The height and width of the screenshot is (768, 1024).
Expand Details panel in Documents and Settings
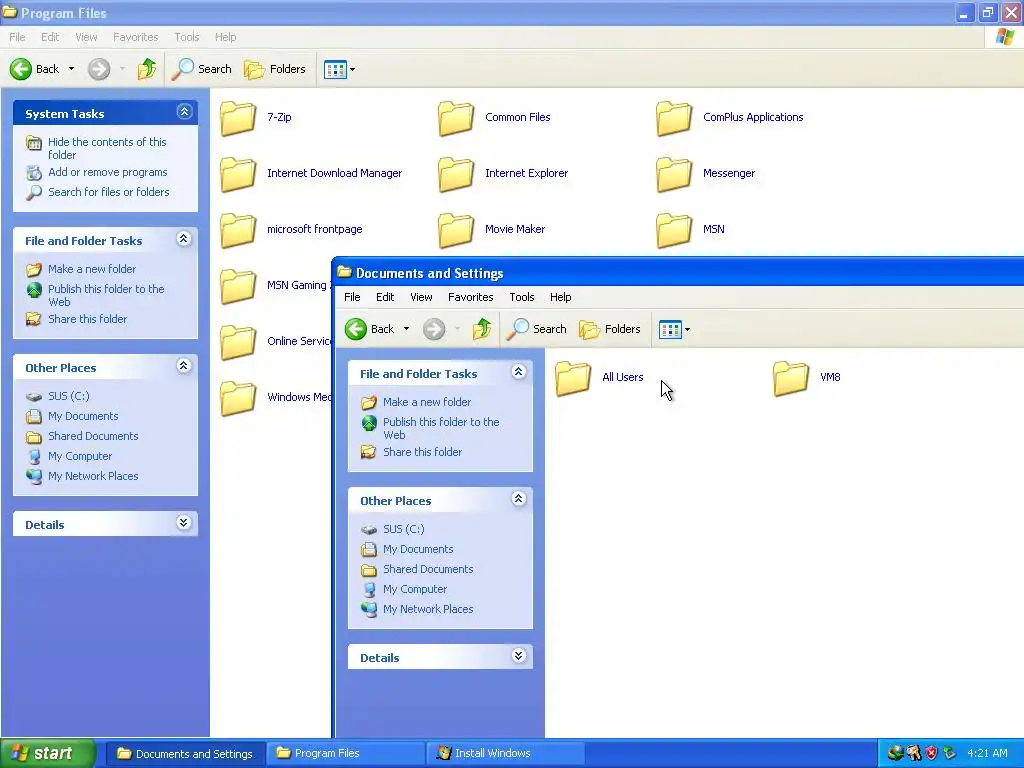[519, 656]
